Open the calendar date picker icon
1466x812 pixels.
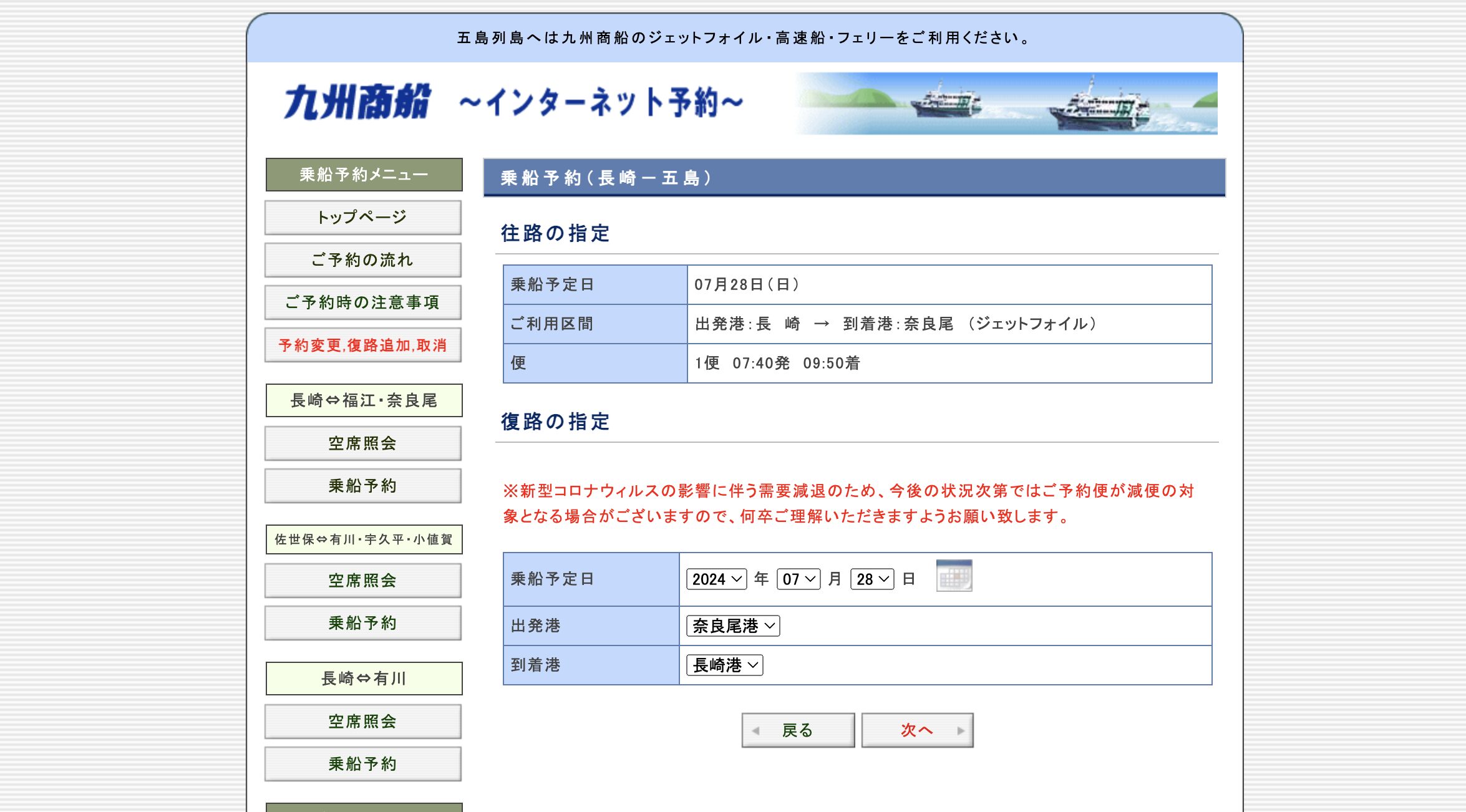coord(954,576)
